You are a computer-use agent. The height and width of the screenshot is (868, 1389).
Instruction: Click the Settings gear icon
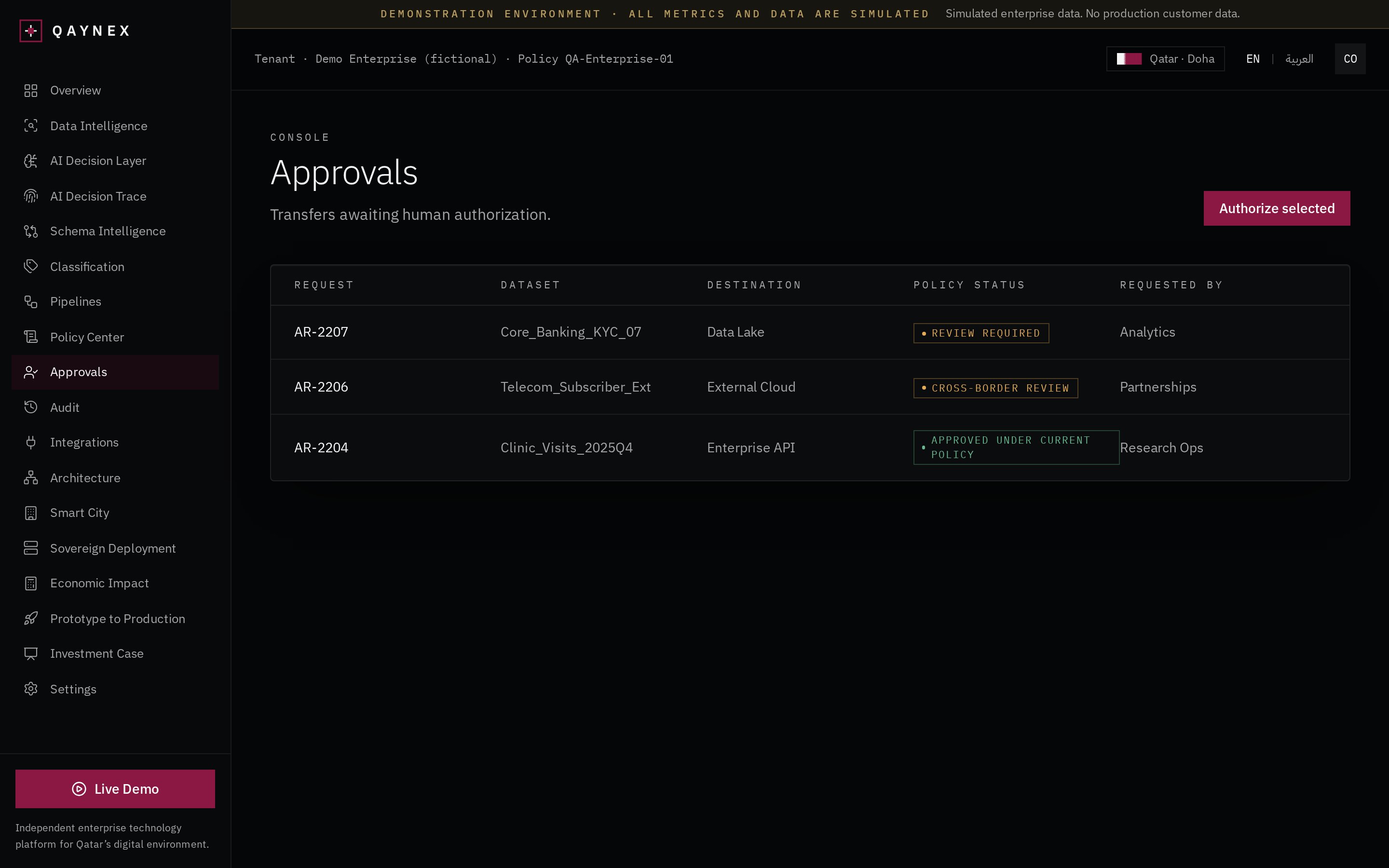tap(31, 689)
